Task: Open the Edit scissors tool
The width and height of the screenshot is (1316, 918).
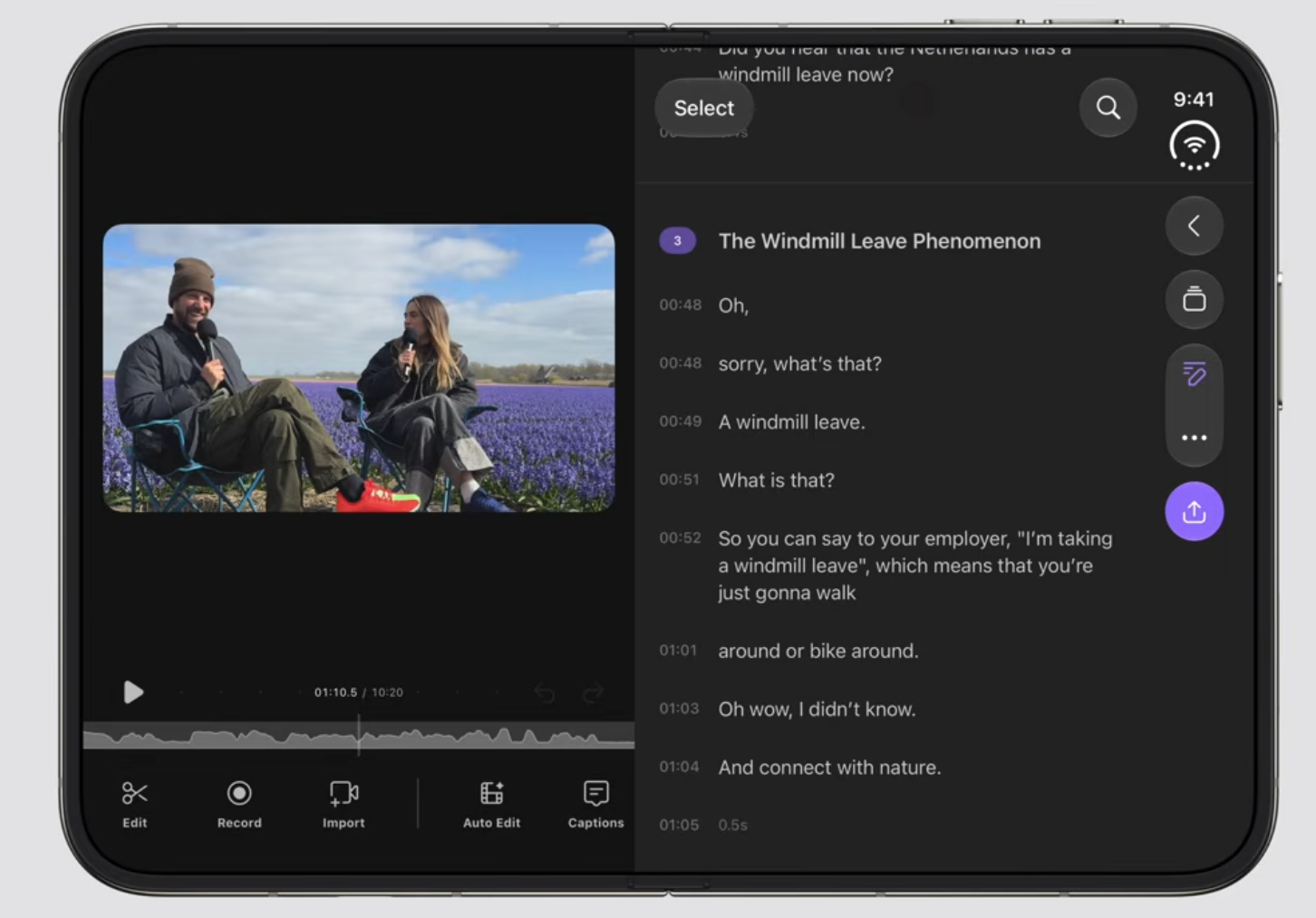Action: (135, 804)
